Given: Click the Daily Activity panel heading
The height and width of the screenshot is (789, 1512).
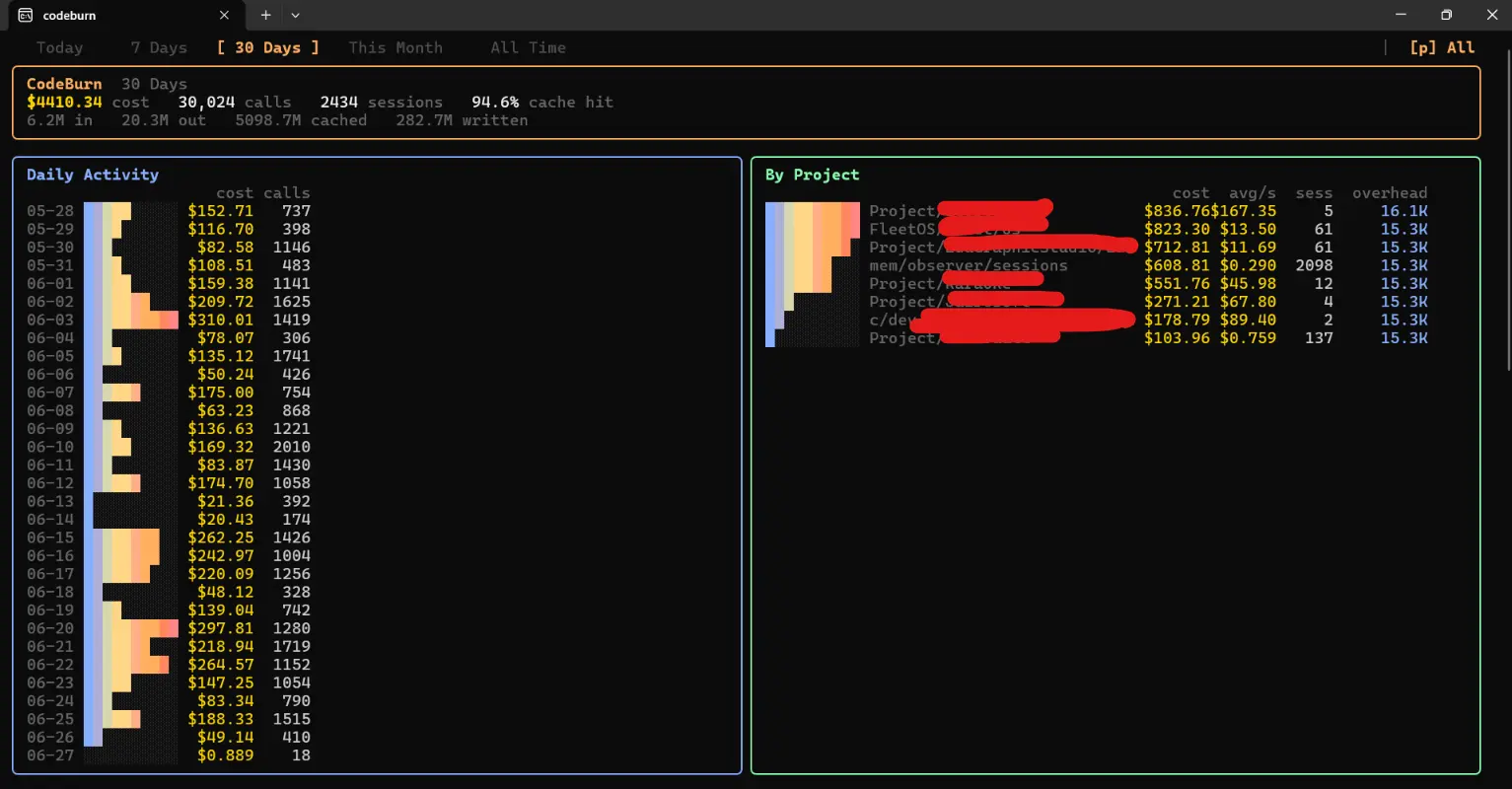Looking at the screenshot, I should point(93,175).
